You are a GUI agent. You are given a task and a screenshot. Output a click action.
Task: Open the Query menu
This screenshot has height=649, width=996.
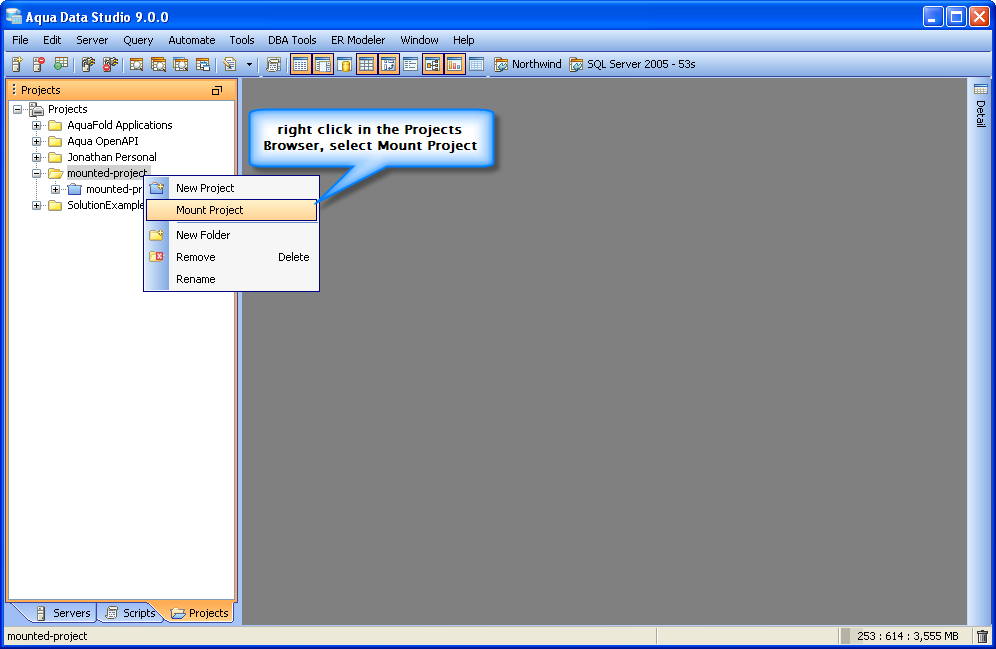click(x=138, y=40)
